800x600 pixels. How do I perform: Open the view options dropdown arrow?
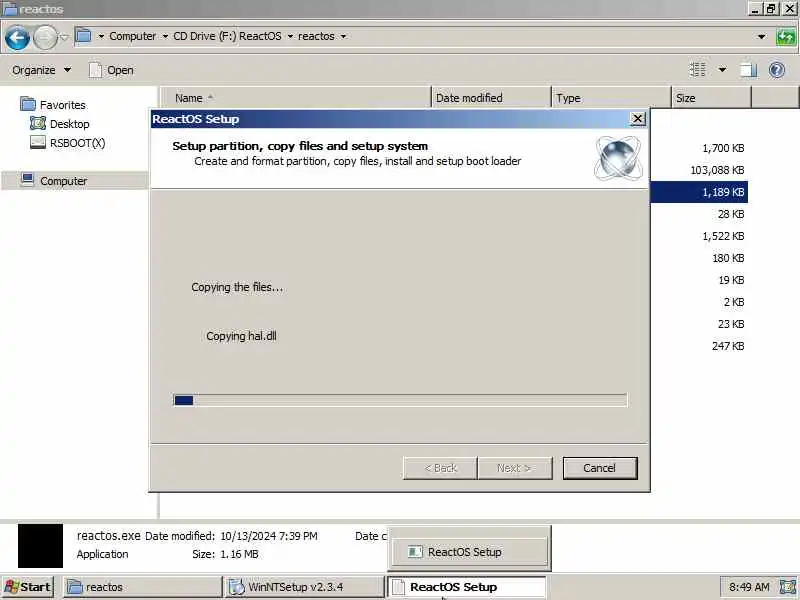point(722,69)
